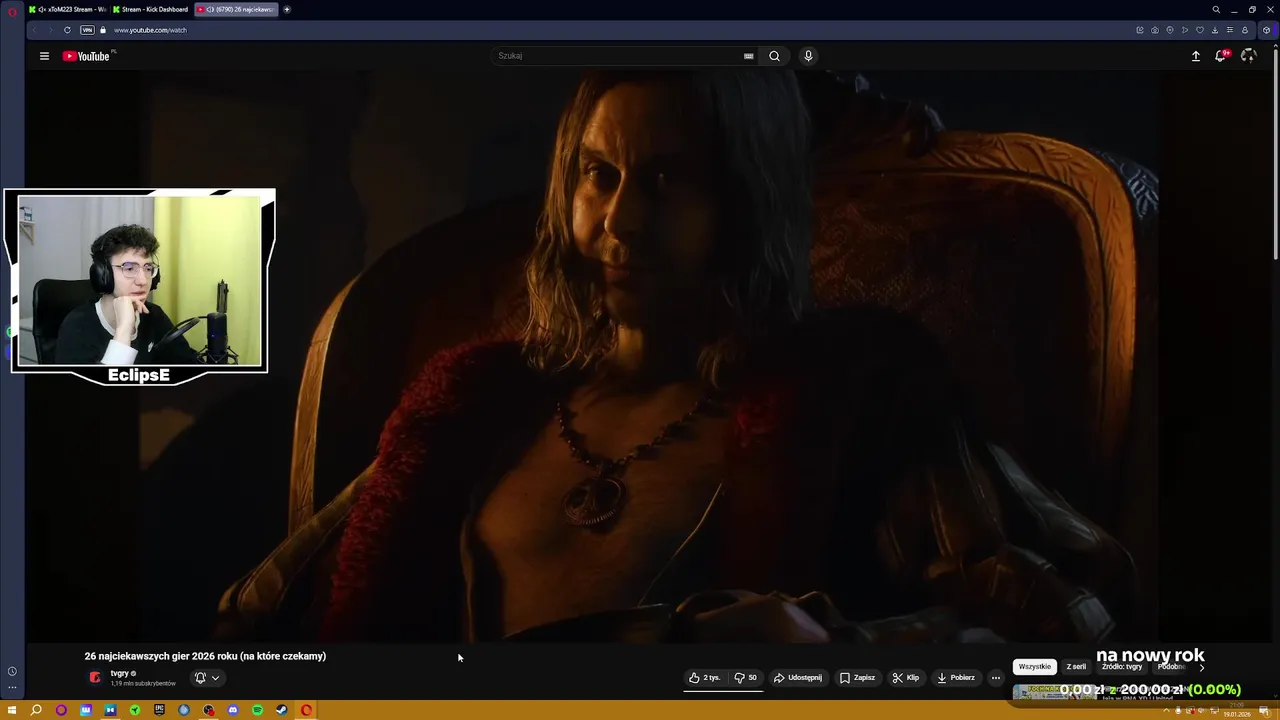This screenshot has width=1280, height=720.
Task: Open sidebar history clock icon
Action: (x=12, y=671)
